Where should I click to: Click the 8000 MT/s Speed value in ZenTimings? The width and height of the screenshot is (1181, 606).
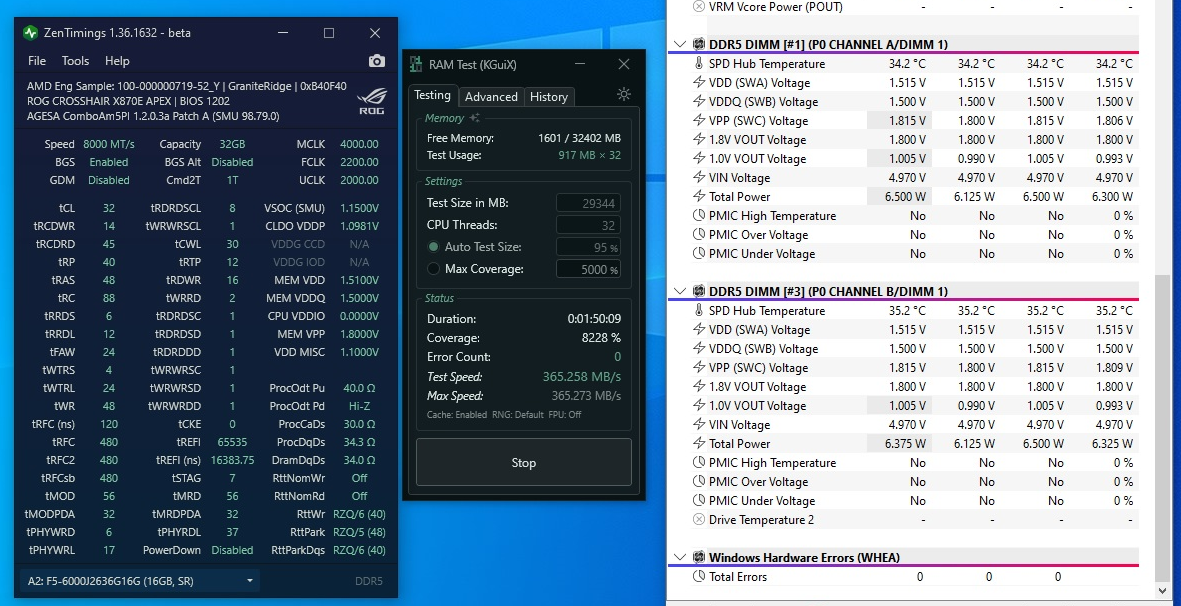pyautogui.click(x=108, y=144)
